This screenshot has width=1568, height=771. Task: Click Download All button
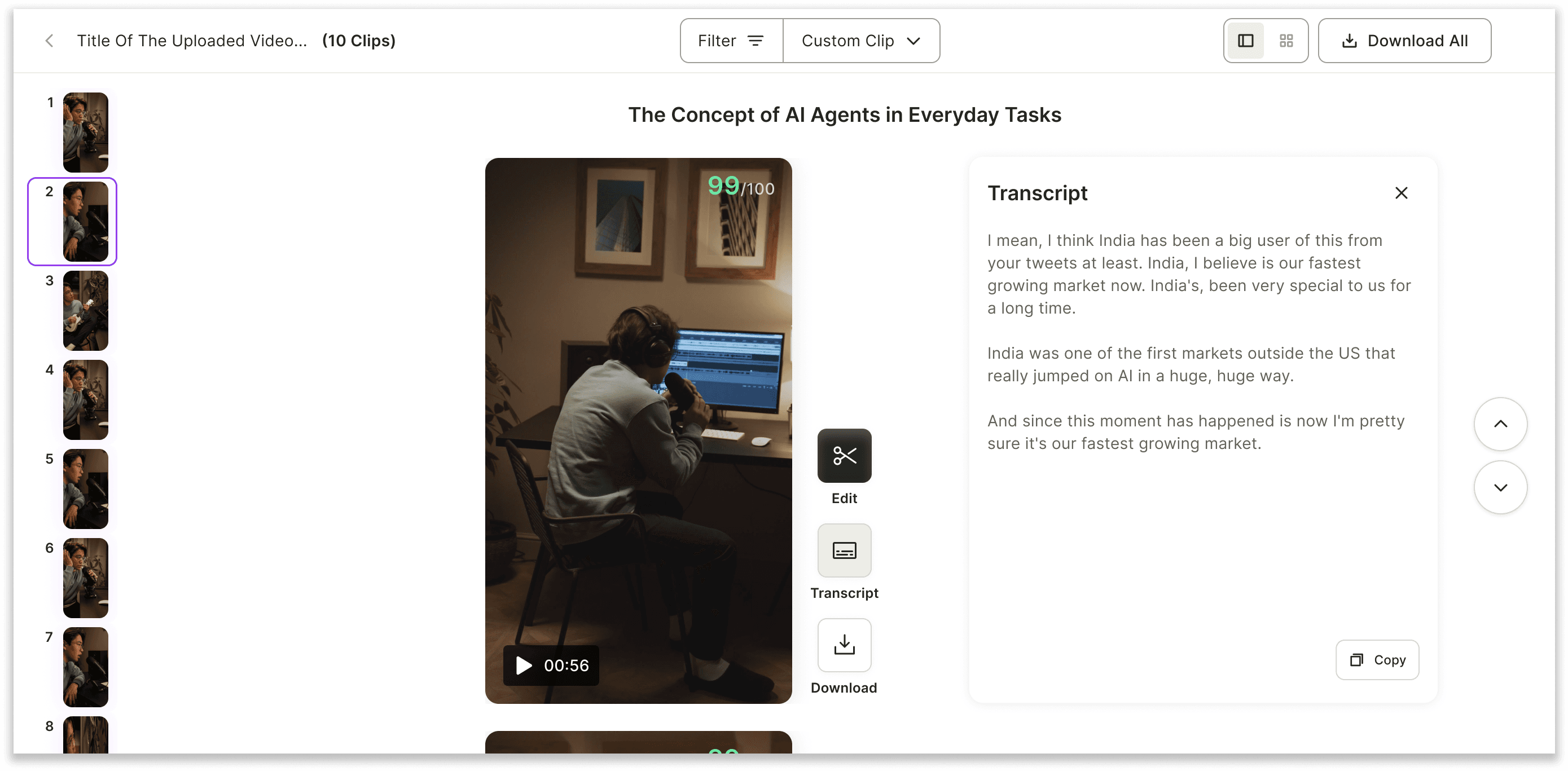pyautogui.click(x=1404, y=41)
